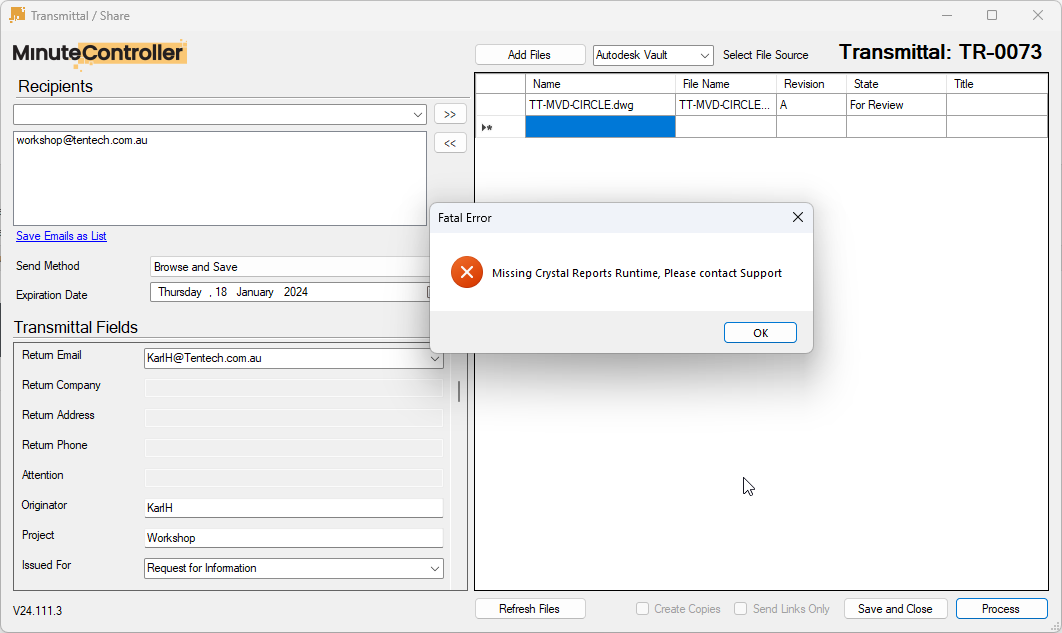Click the Add Files button
Image resolution: width=1062 pixels, height=633 pixels.
coord(530,54)
